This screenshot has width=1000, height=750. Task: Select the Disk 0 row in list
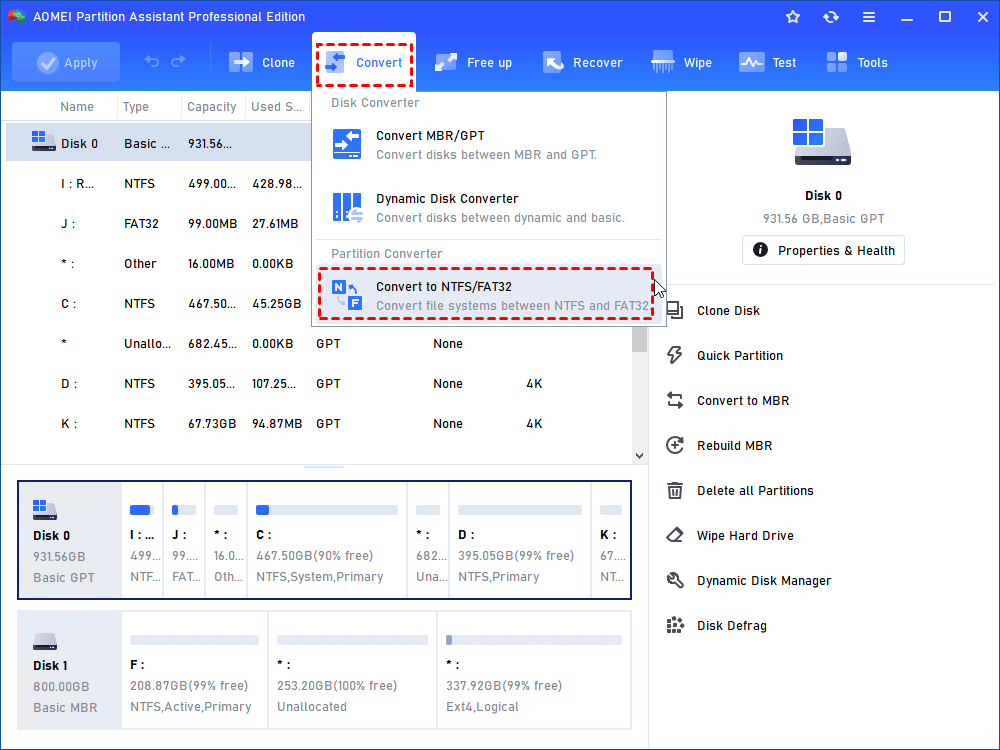click(158, 142)
